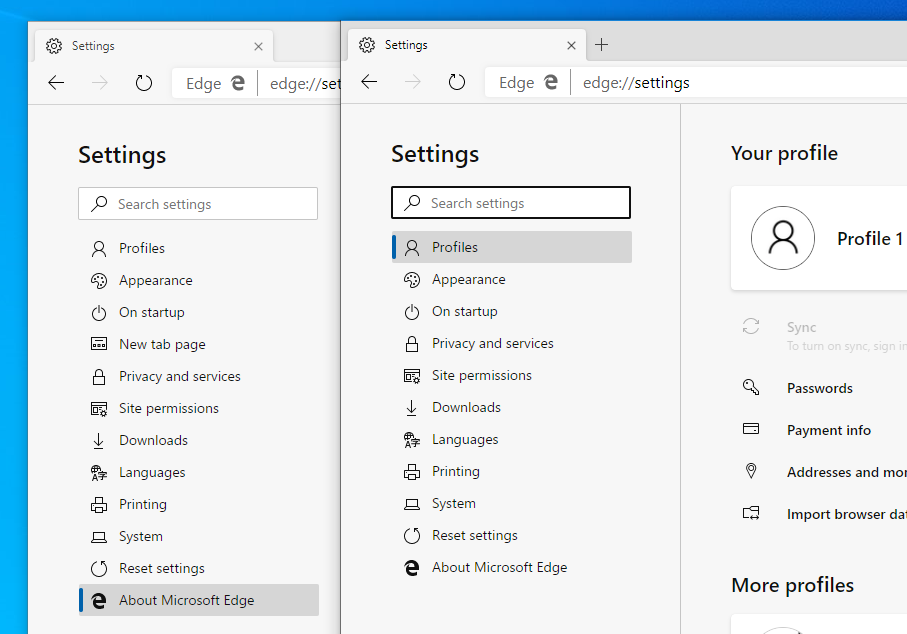
Task: Close the Settings tab in the right window
Action: pyautogui.click(x=572, y=45)
